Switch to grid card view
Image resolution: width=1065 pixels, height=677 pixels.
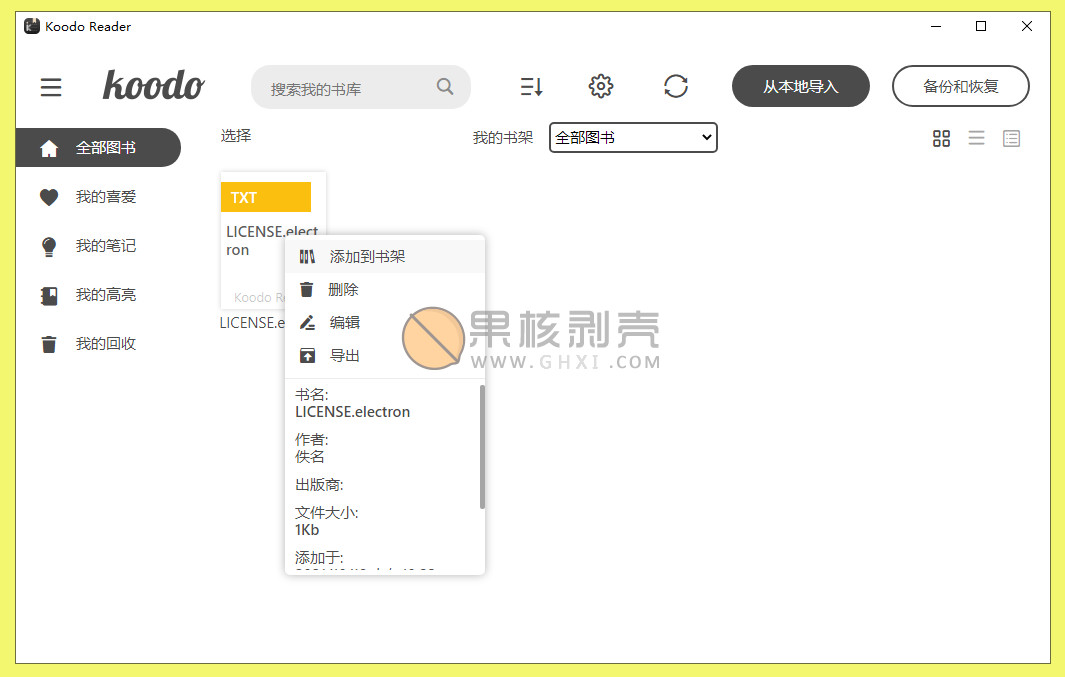[x=941, y=139]
